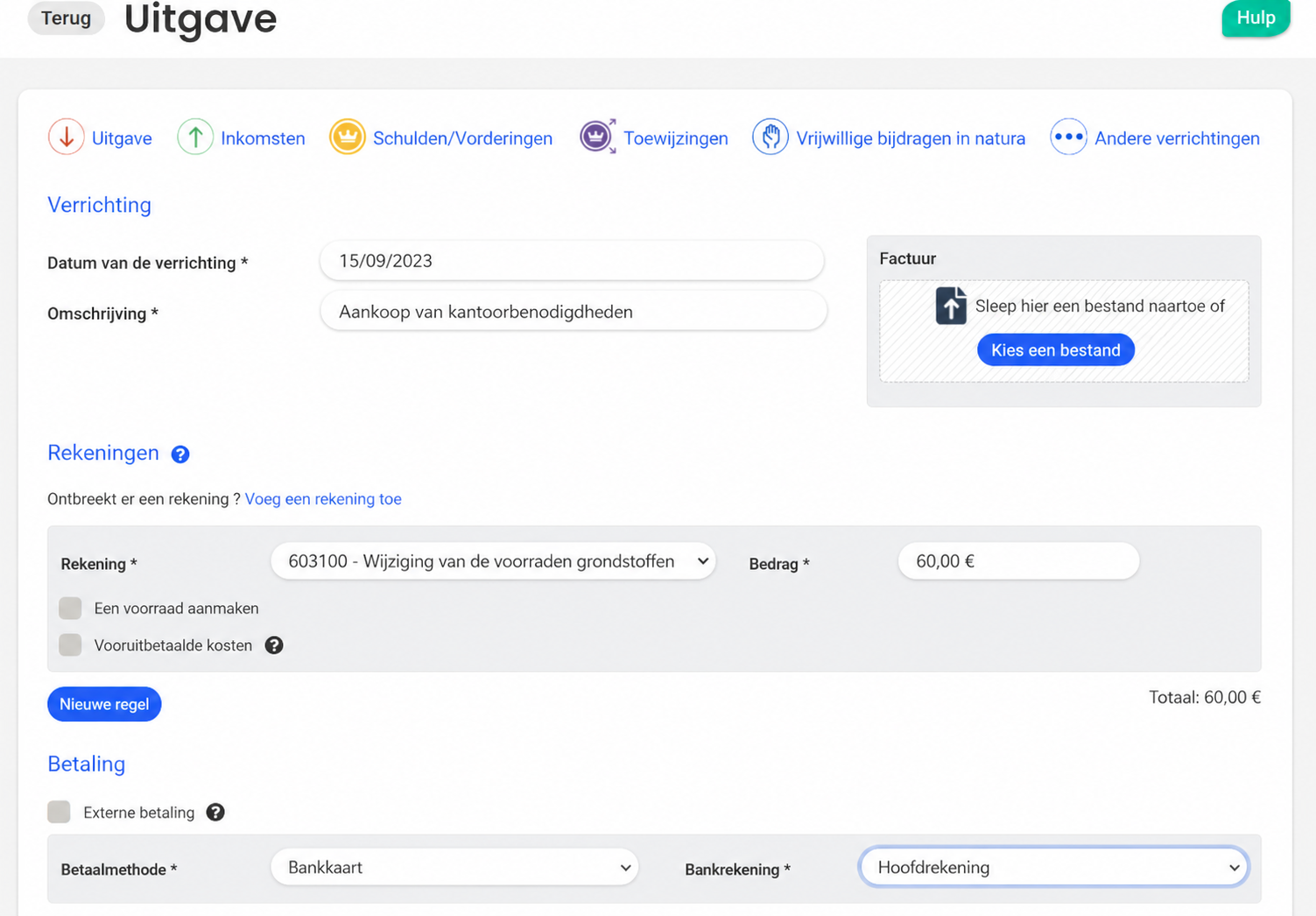Open the green Hulp button

(1256, 18)
